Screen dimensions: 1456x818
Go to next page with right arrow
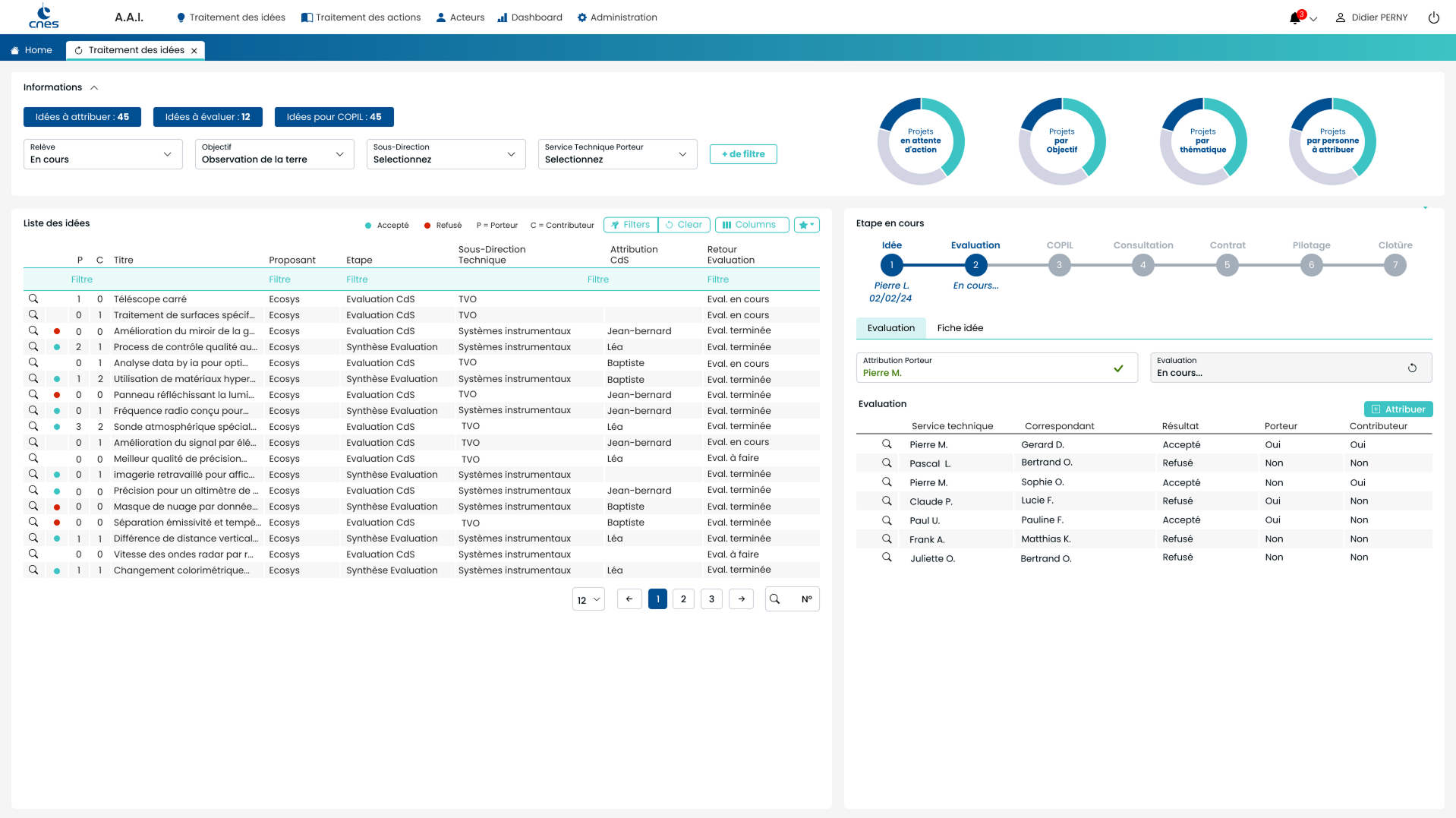coord(741,599)
